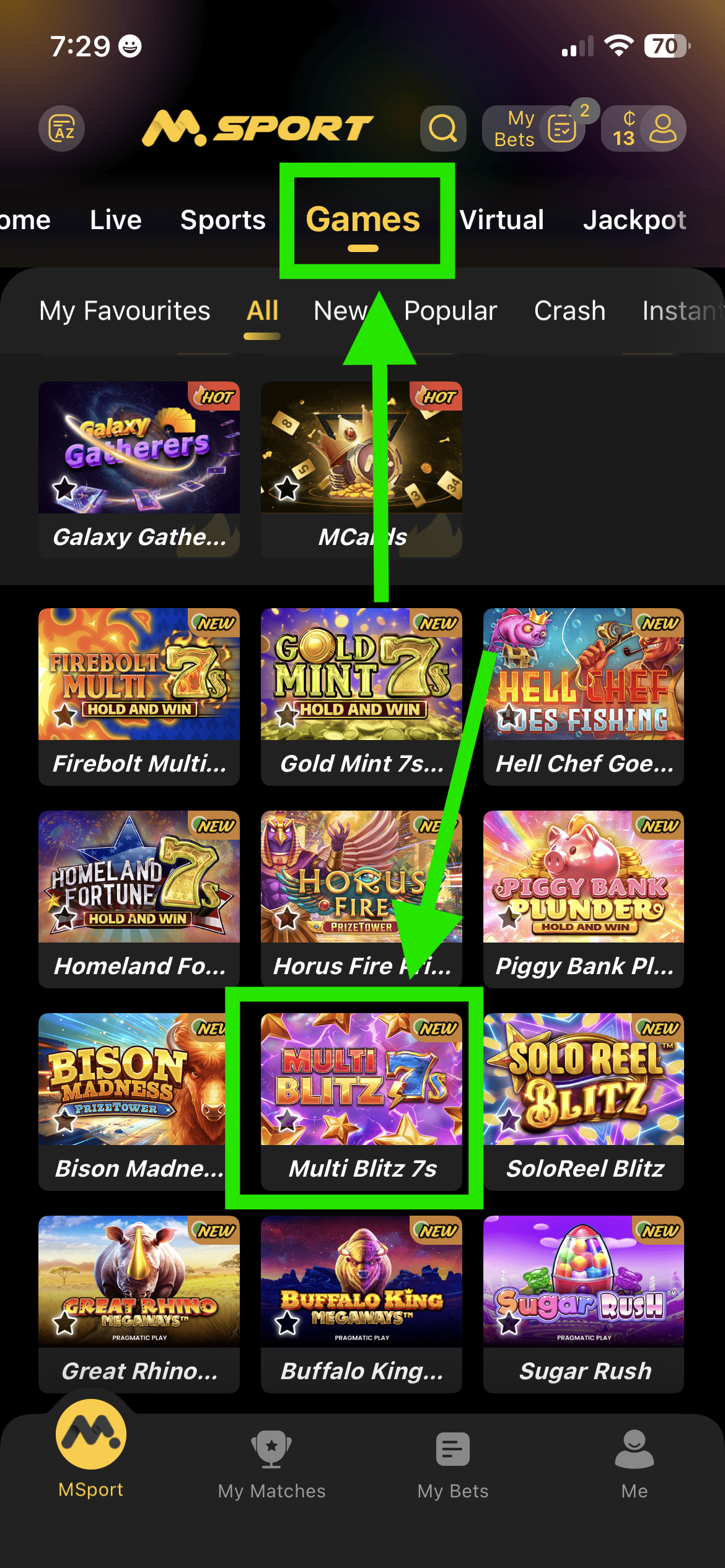Toggle favourite star on MCards game
Screen dimensions: 725x1568
coord(287,489)
